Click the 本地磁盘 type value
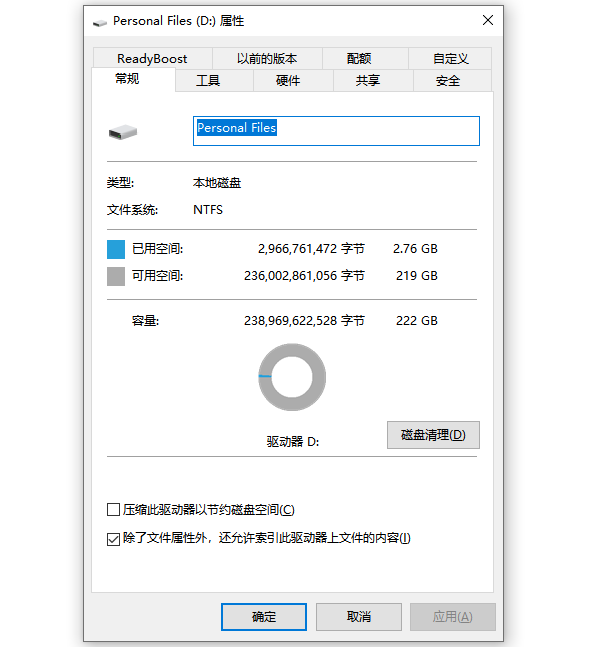 click(x=217, y=183)
